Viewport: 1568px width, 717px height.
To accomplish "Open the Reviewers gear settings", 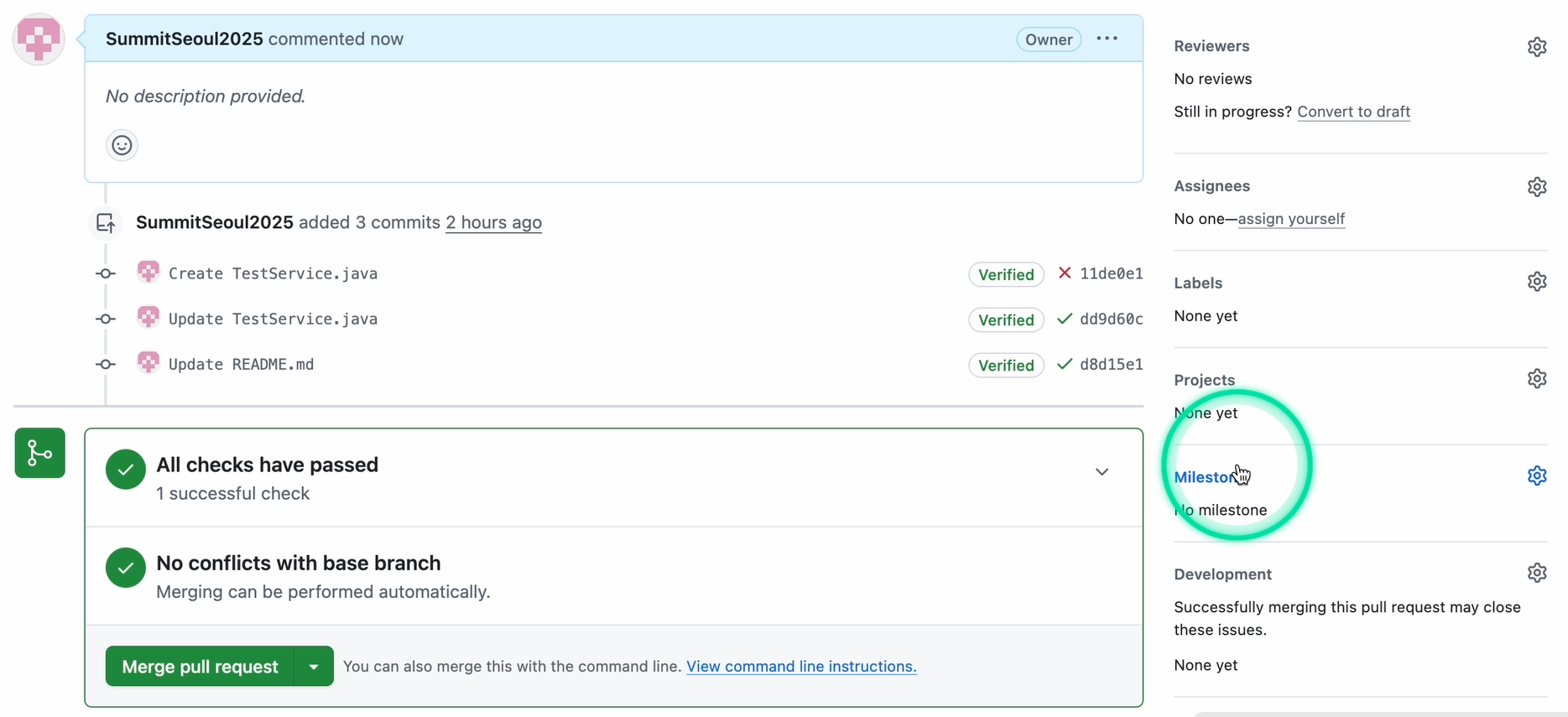I will pyautogui.click(x=1536, y=47).
